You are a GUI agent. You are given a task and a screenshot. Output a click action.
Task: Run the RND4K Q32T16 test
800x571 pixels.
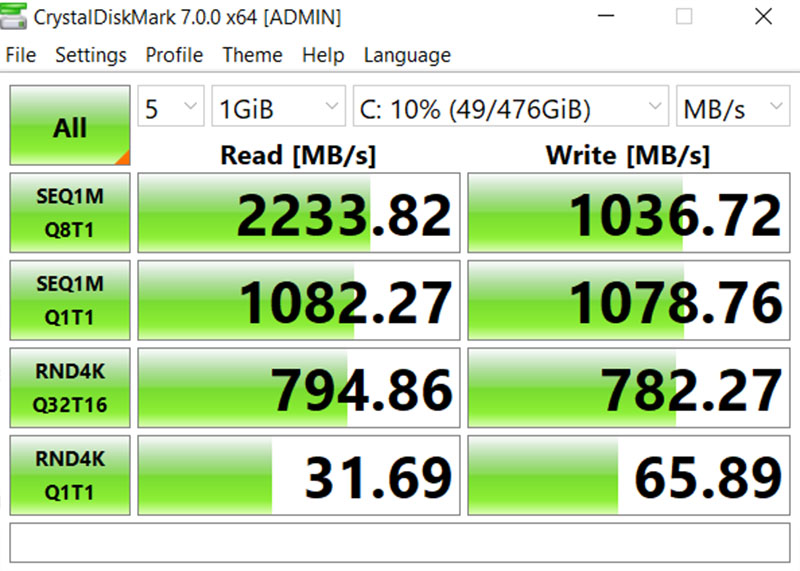70,388
